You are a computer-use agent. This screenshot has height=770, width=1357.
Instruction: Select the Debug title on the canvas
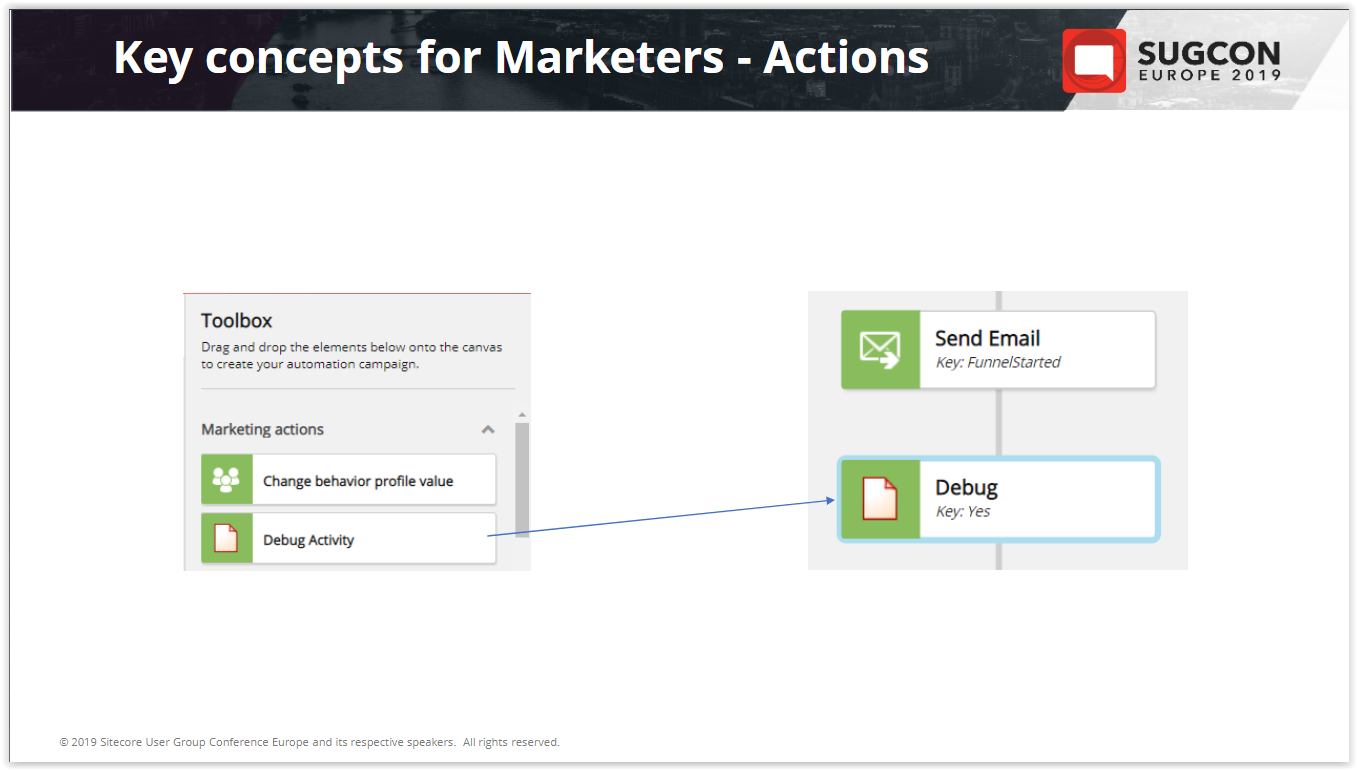pyautogui.click(x=966, y=487)
